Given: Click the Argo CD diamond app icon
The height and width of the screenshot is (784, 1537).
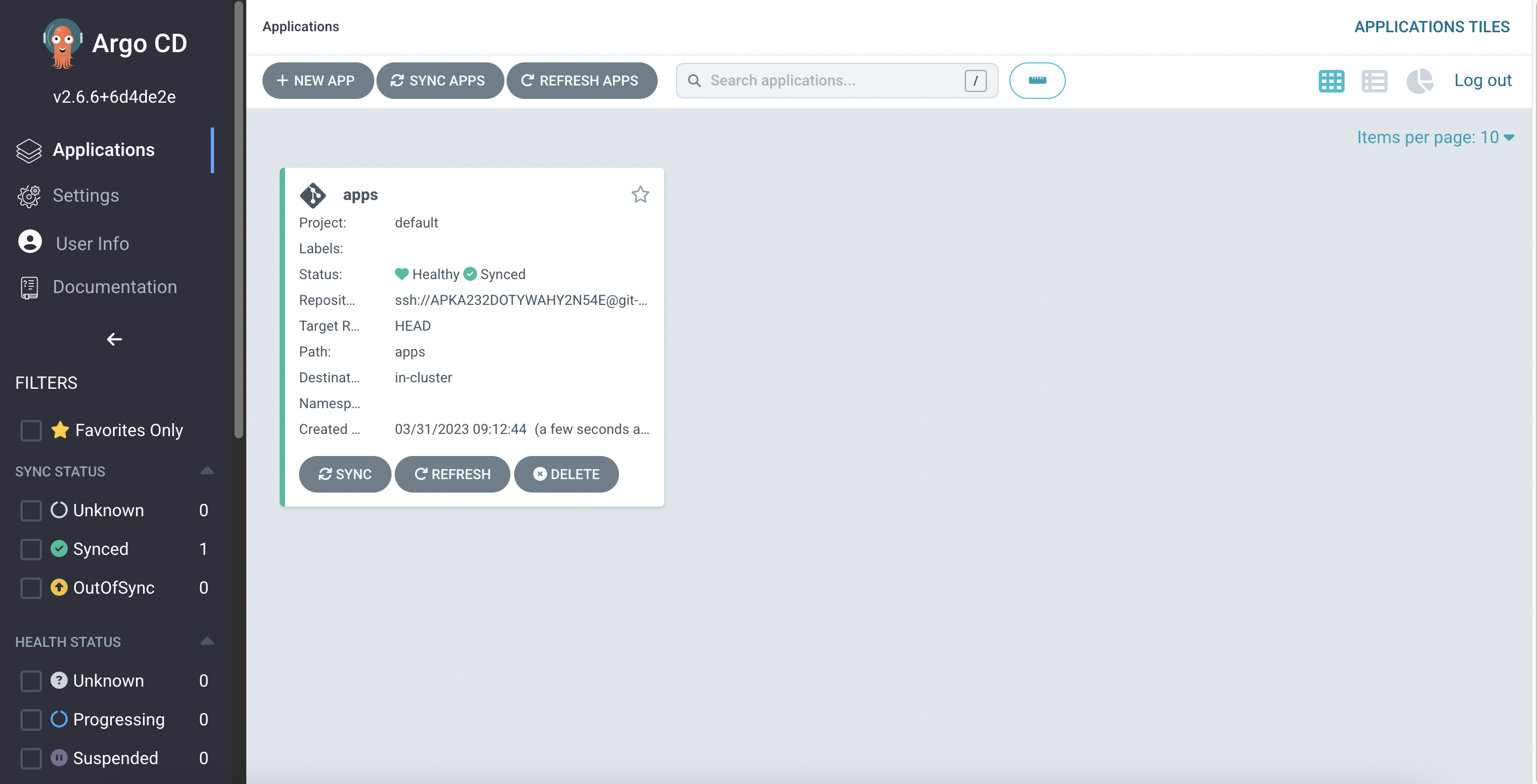Looking at the screenshot, I should (x=313, y=194).
